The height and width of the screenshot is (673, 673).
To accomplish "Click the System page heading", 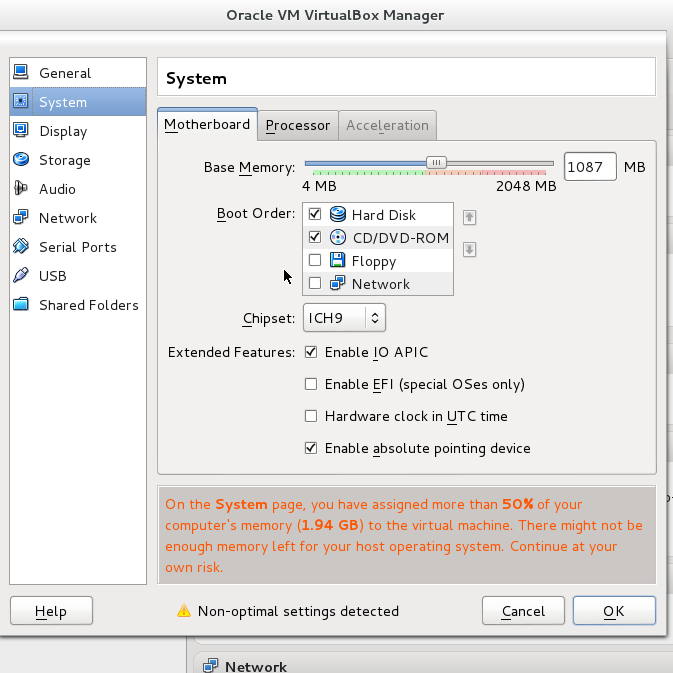I will [x=196, y=79].
